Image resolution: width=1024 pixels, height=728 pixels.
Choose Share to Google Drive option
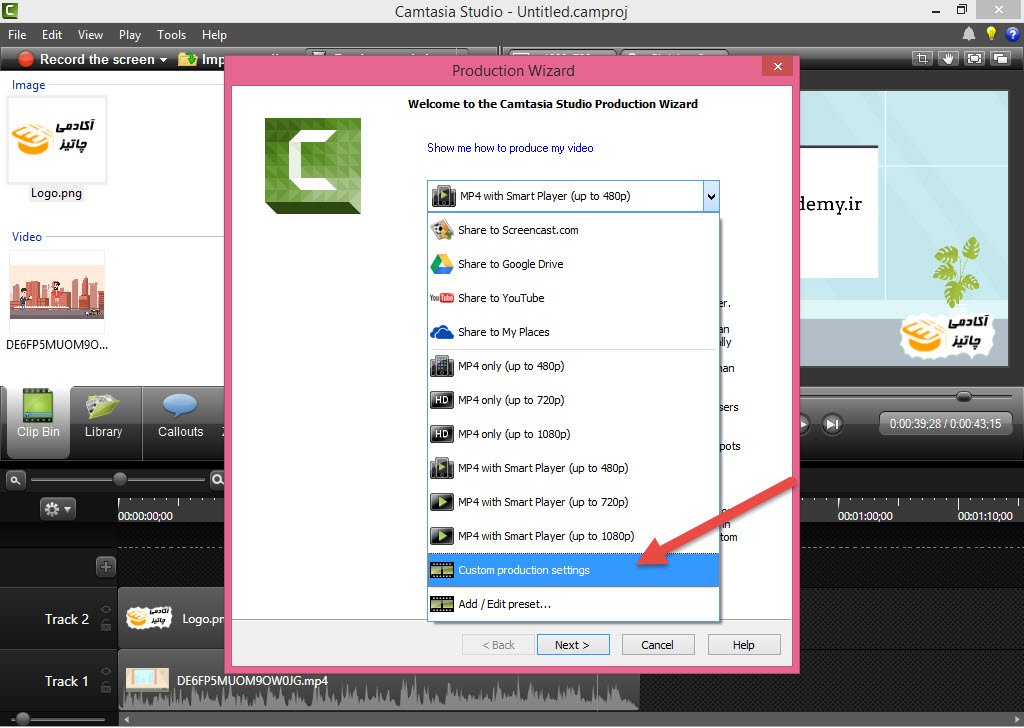(573, 264)
